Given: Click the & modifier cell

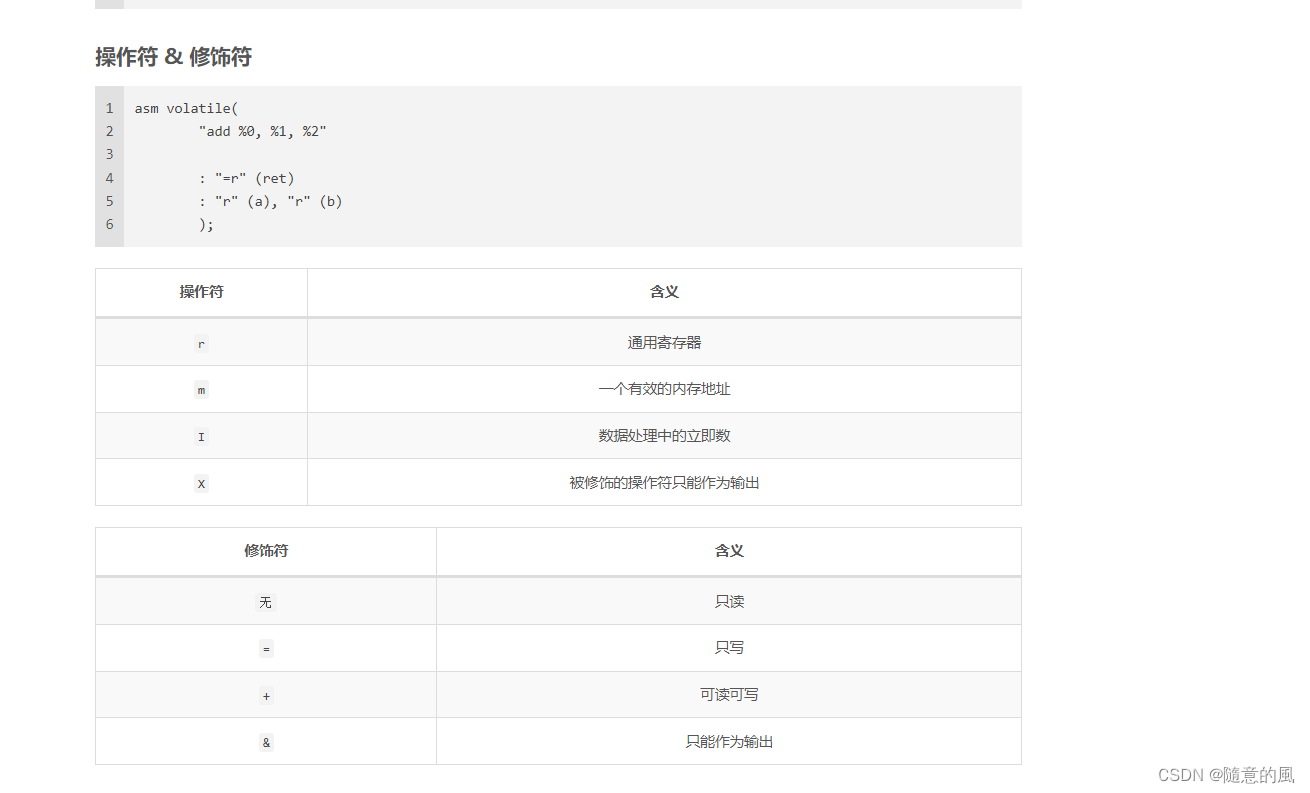Looking at the screenshot, I should 265,742.
